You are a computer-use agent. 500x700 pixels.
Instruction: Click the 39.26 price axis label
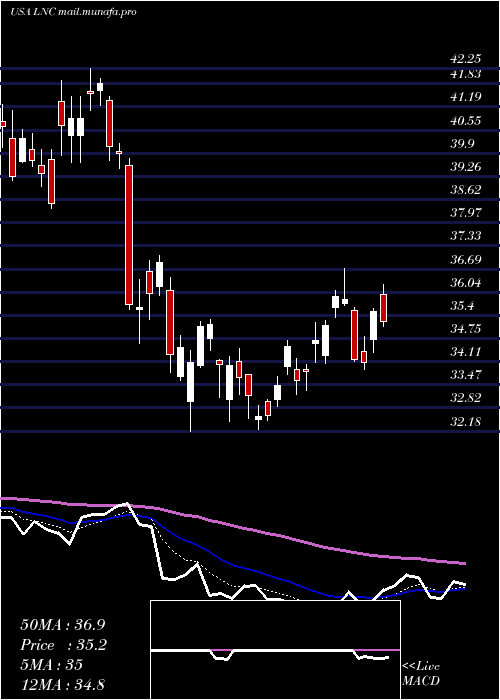coord(466,166)
